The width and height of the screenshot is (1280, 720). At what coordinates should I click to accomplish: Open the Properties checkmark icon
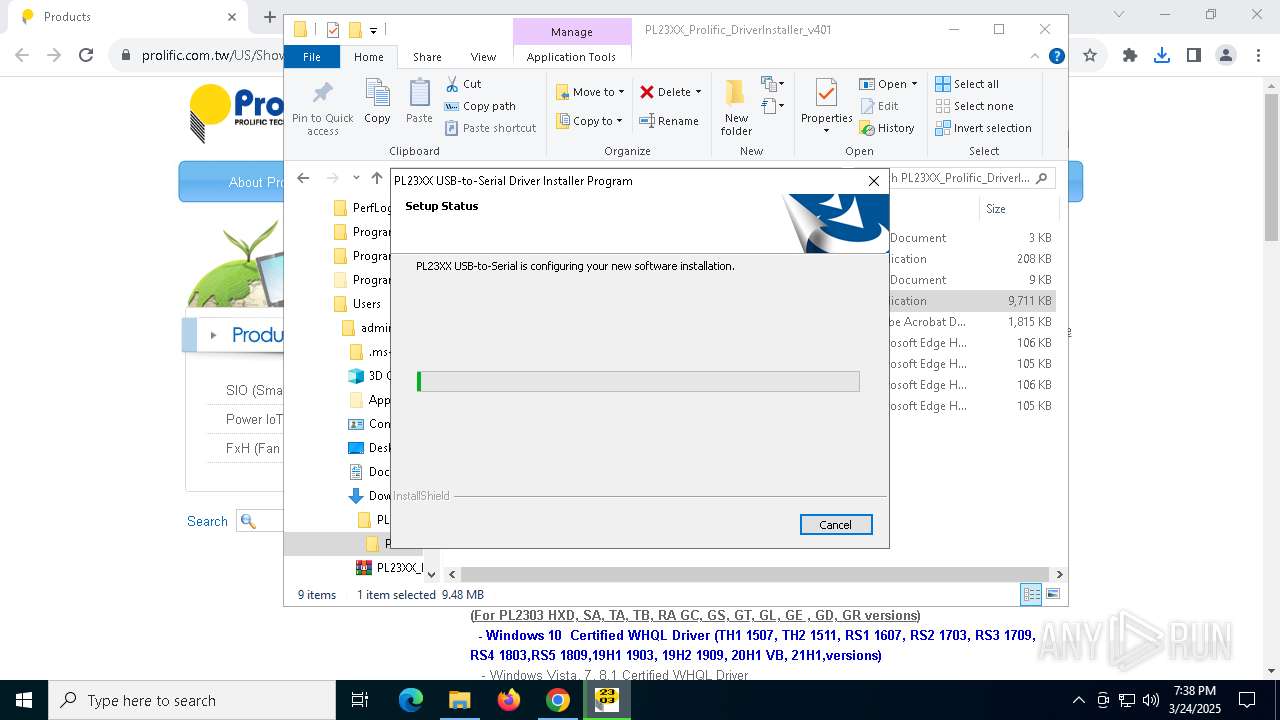pos(826,95)
